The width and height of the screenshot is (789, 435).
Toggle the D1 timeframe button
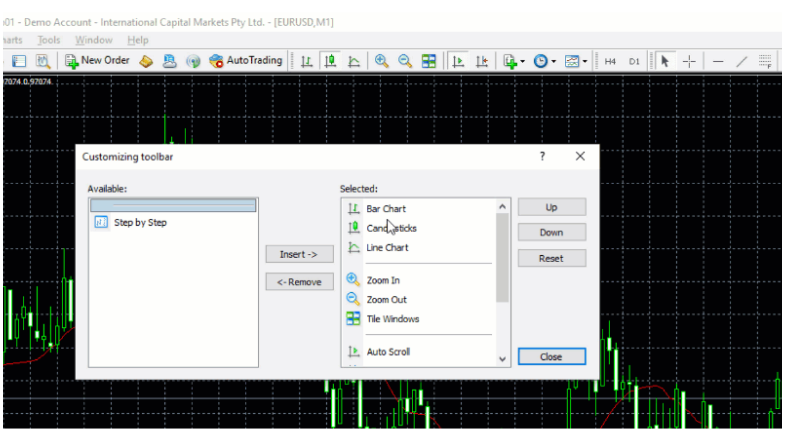pos(634,61)
